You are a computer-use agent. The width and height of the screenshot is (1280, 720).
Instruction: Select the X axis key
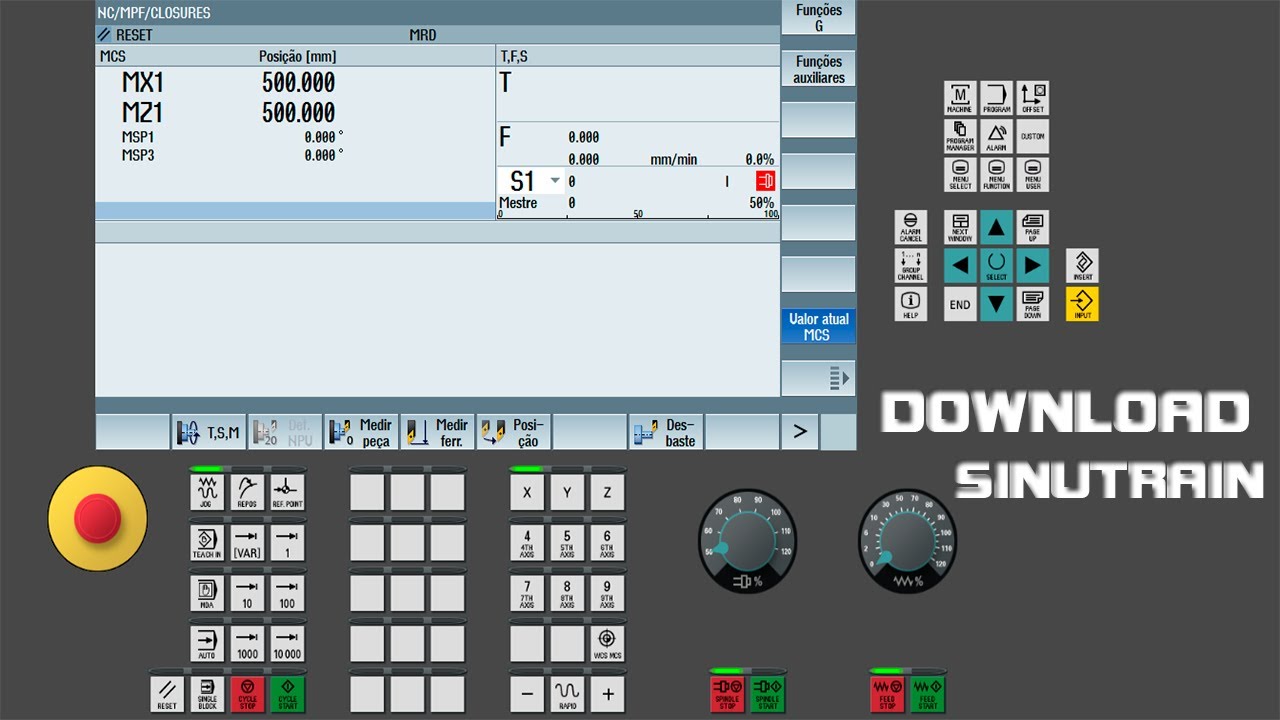pos(527,492)
